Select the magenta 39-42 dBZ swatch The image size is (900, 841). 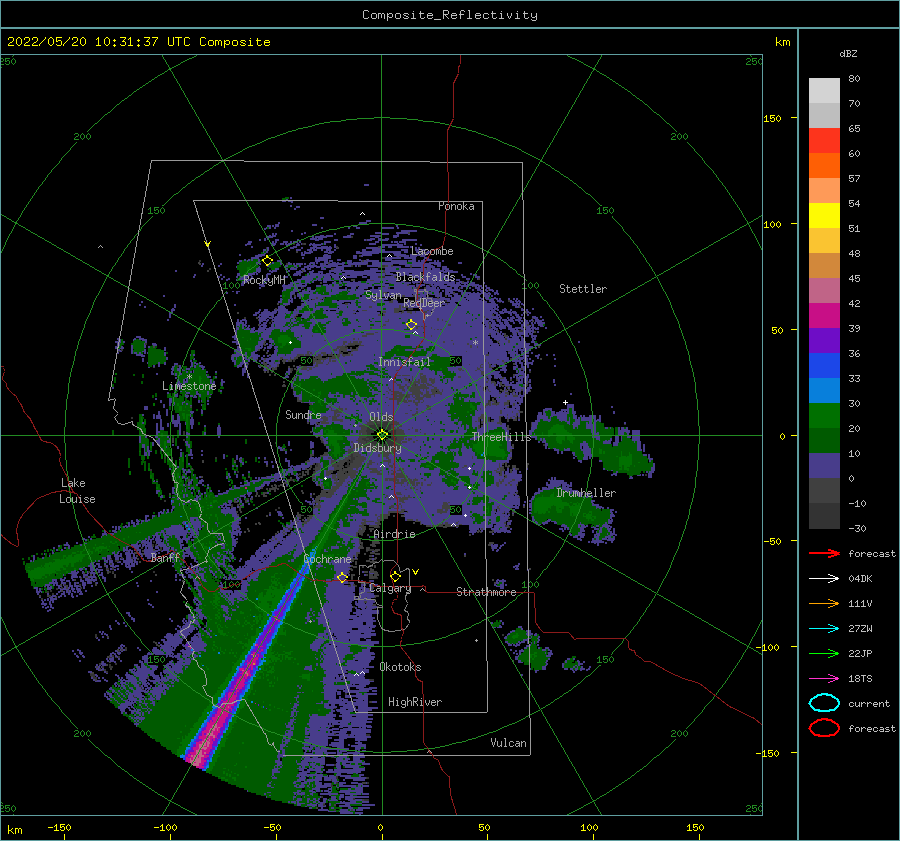824,315
